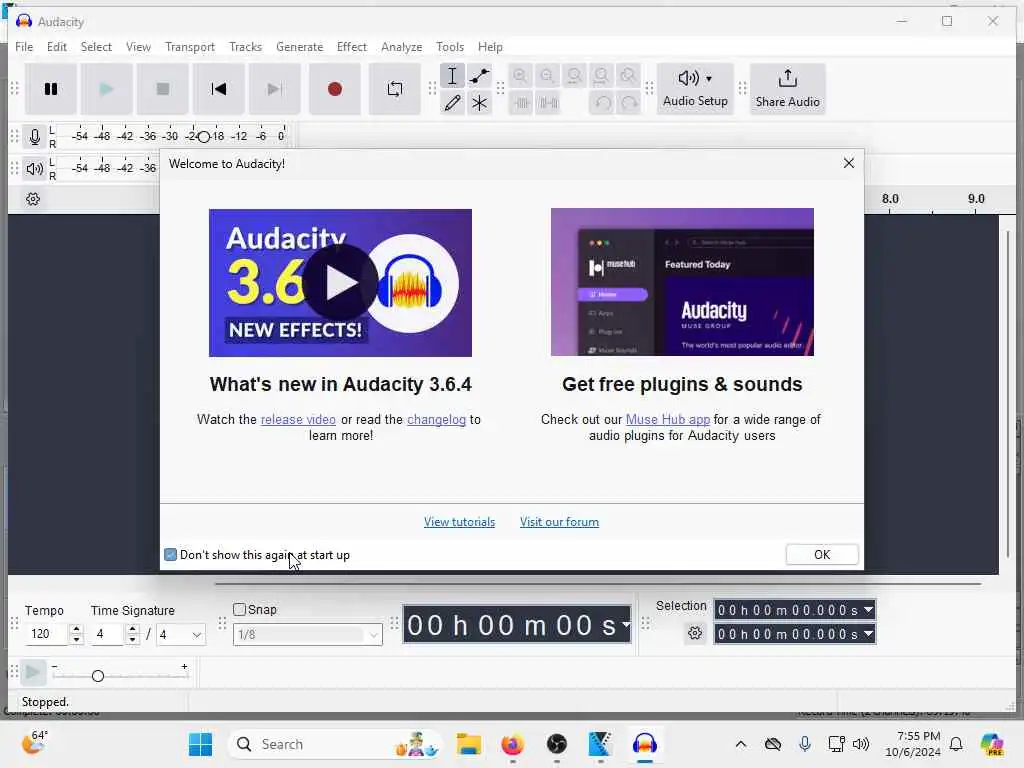Open the Transport menu
This screenshot has width=1024, height=768.
189,47
